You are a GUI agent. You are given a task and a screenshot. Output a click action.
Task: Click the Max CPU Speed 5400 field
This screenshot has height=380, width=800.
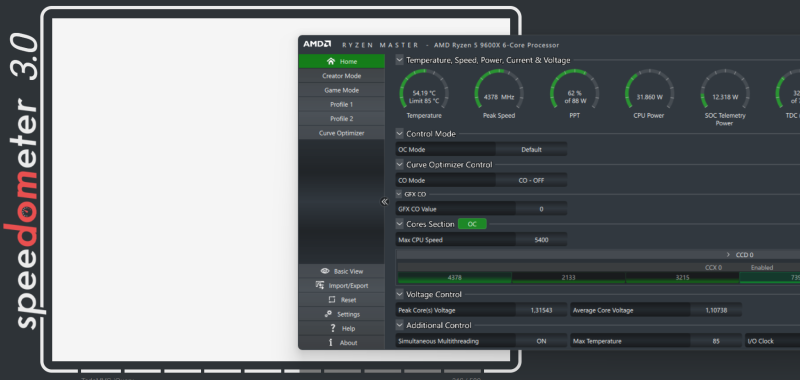[x=541, y=239]
